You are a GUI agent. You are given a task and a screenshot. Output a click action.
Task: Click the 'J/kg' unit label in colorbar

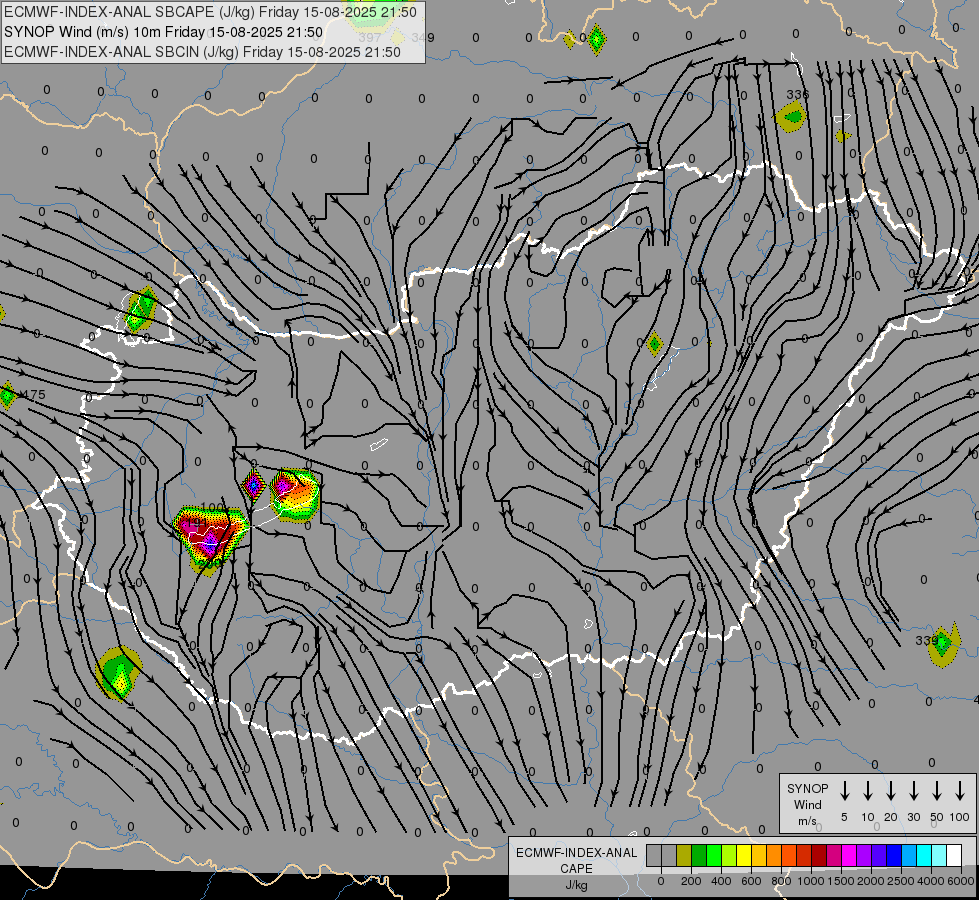pos(576,885)
